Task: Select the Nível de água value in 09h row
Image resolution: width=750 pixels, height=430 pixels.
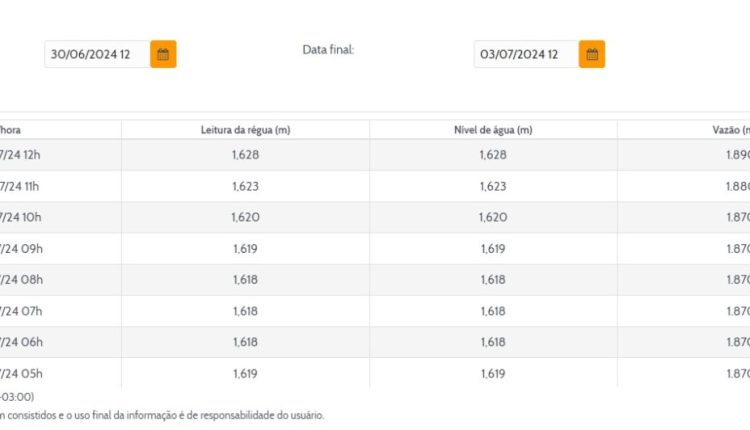Action: point(493,248)
